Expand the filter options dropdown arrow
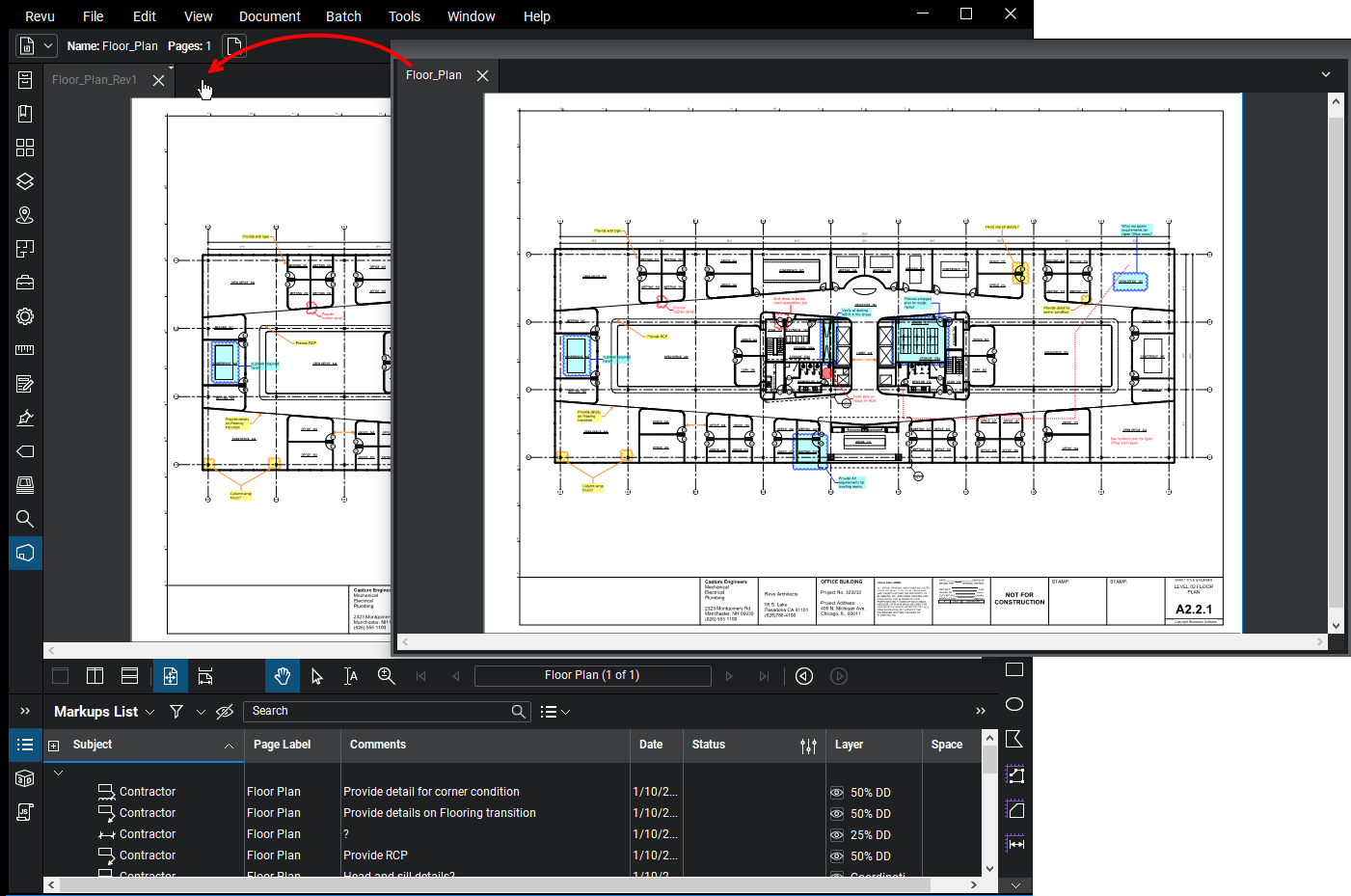Screen dimensions: 1351x896 [201, 712]
